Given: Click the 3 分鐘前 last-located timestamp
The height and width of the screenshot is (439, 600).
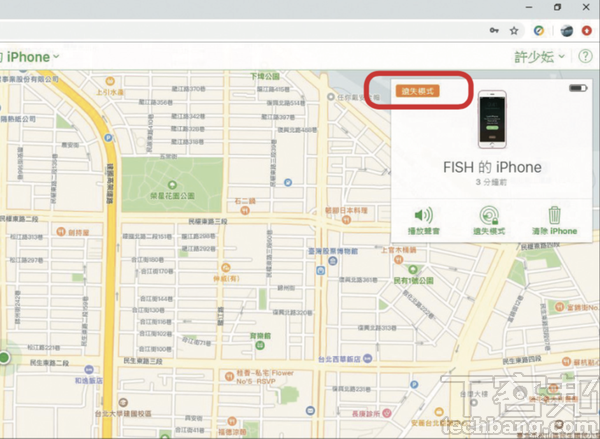Looking at the screenshot, I should (x=491, y=183).
